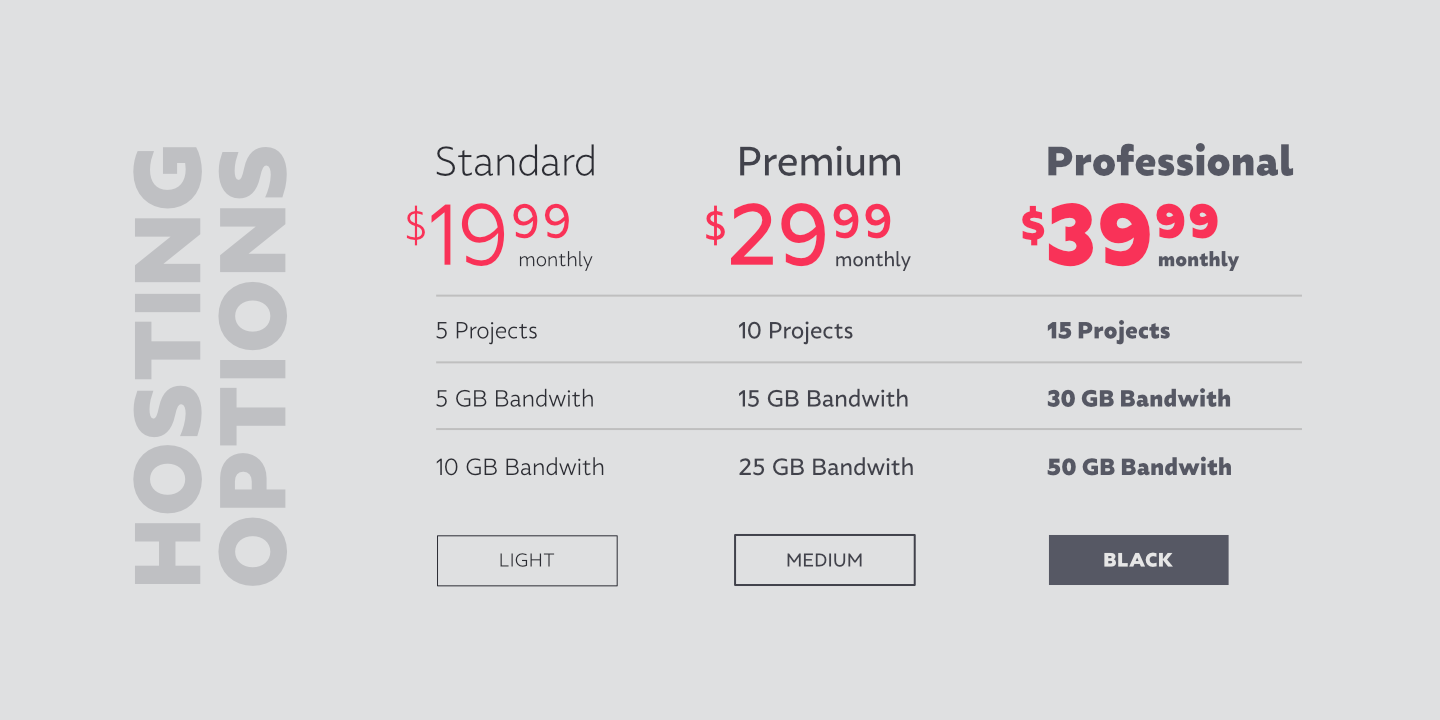Select the 10 Projects feature text
Screen dimensions: 1440x720
[x=795, y=331]
